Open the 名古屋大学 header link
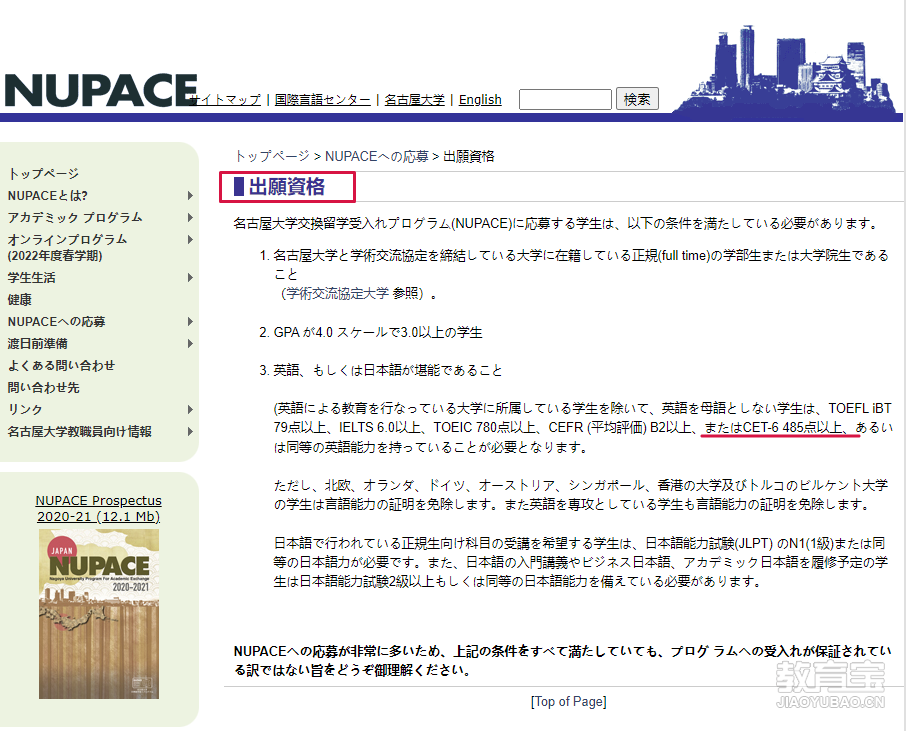Image resolution: width=906 pixels, height=731 pixels. click(414, 99)
